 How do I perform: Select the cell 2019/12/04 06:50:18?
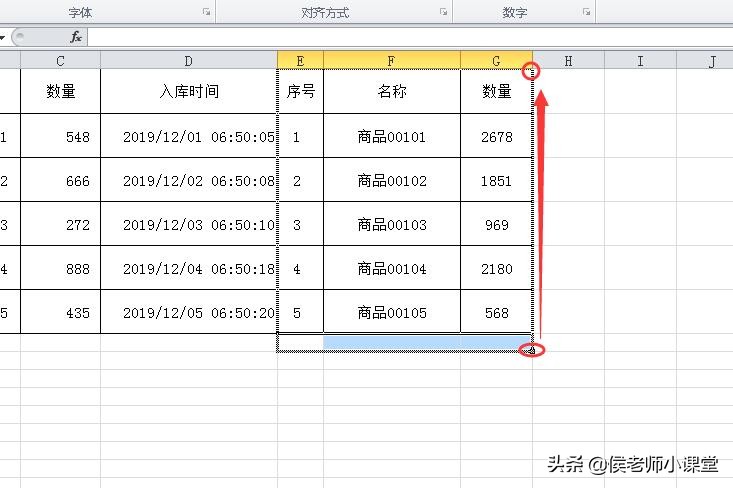tap(189, 268)
